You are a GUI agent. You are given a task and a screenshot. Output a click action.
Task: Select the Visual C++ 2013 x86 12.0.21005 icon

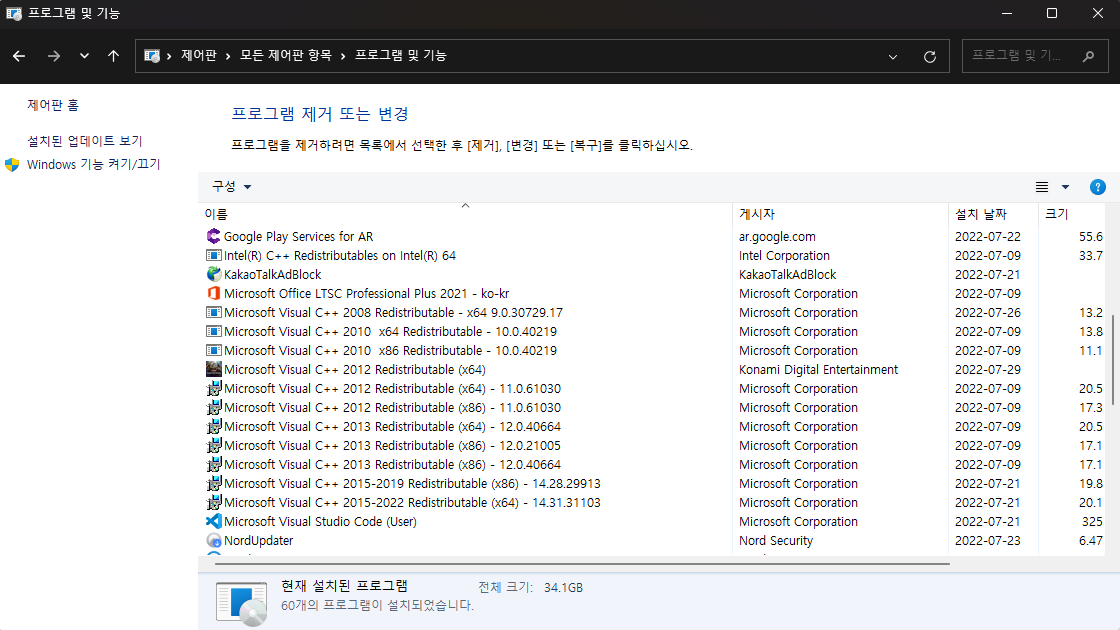[214, 445]
